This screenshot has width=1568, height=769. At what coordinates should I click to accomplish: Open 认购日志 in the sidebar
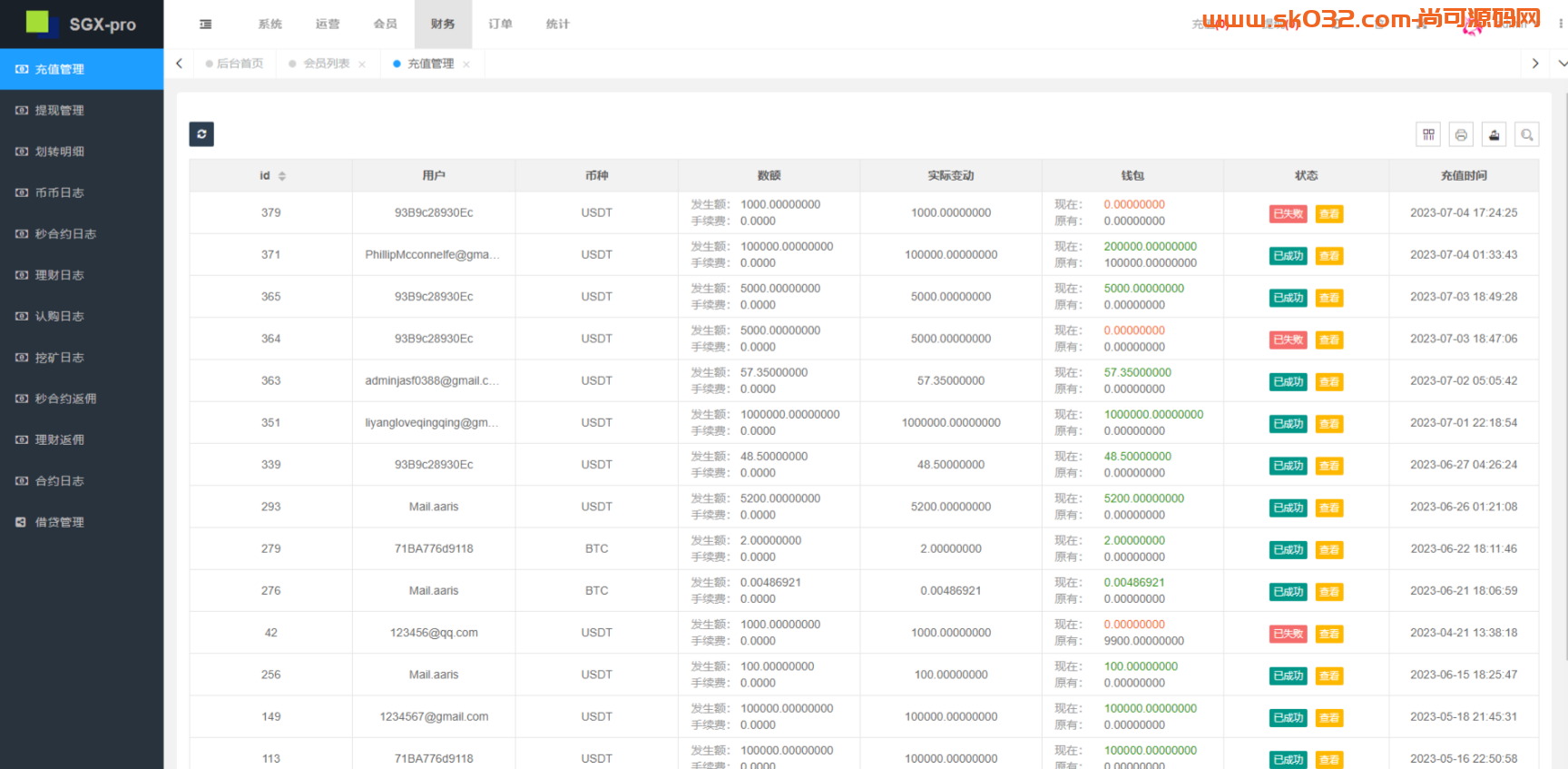[82, 316]
